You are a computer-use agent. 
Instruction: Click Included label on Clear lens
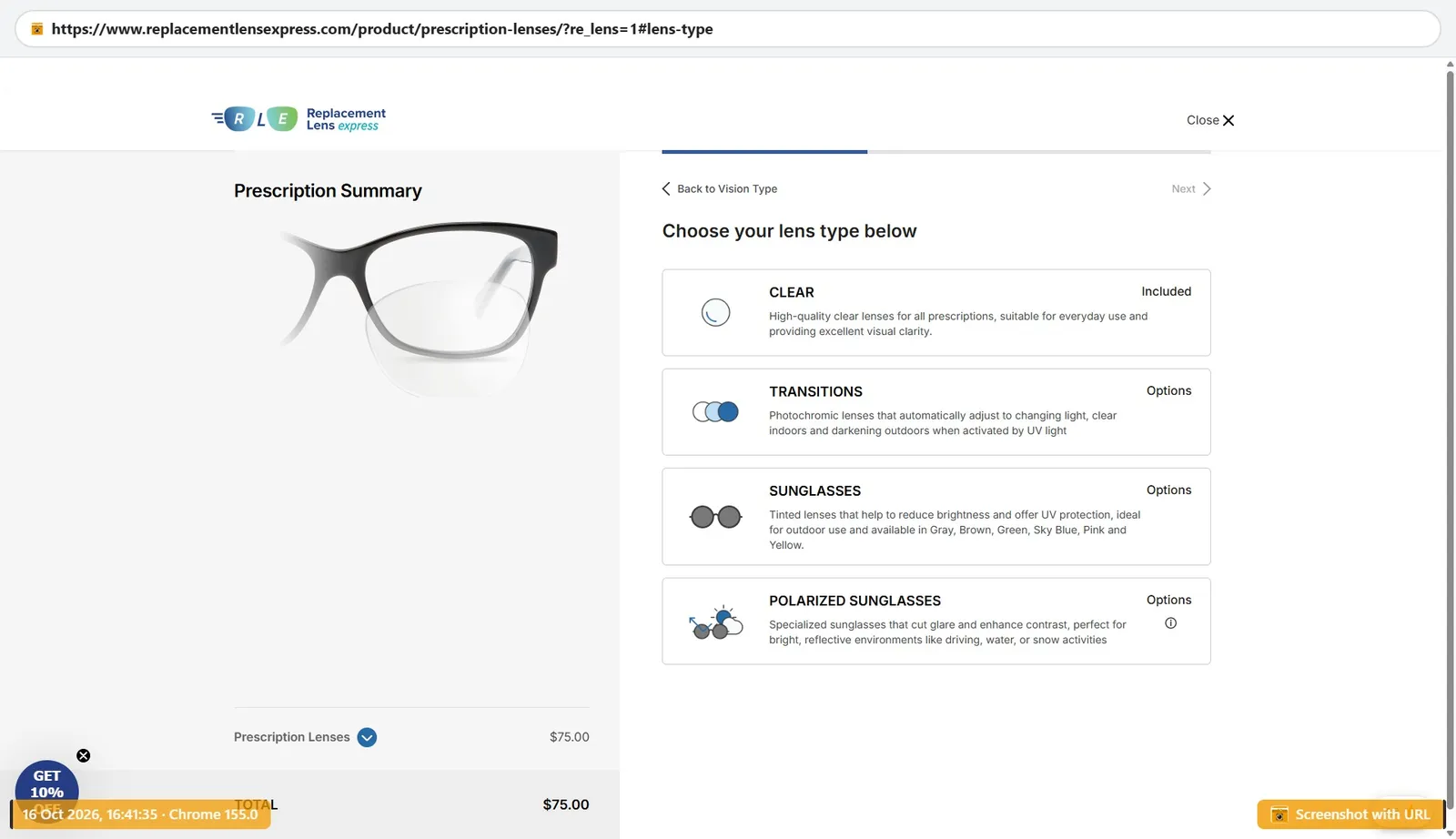tap(1166, 291)
